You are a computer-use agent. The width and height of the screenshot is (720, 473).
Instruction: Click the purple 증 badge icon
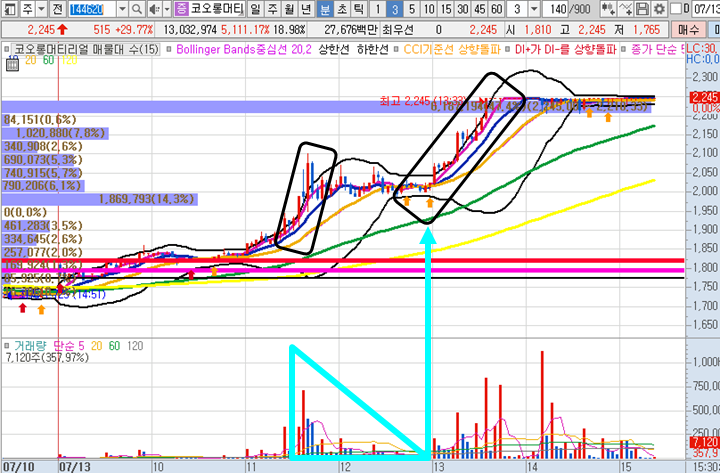coord(182,9)
